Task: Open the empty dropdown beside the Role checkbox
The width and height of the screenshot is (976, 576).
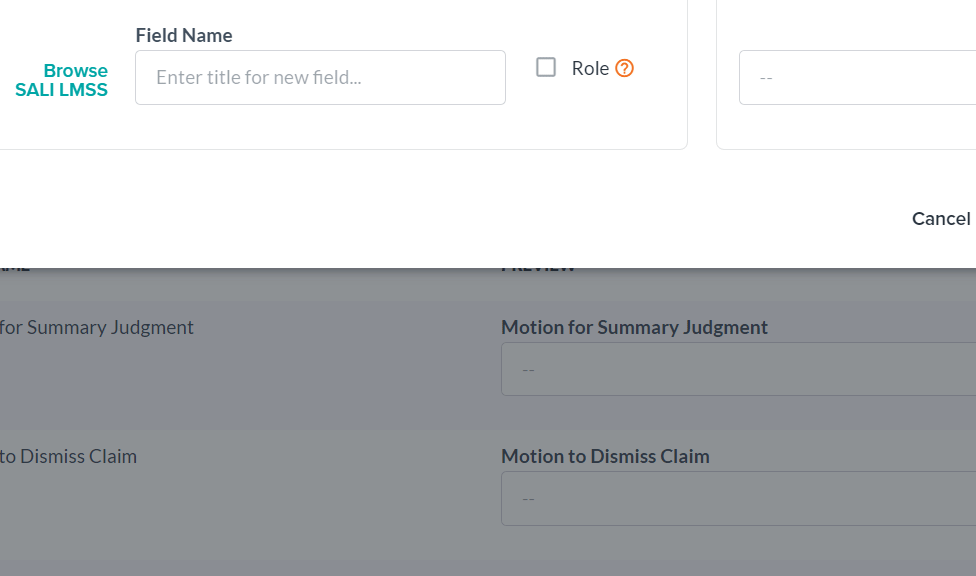Action: click(858, 77)
